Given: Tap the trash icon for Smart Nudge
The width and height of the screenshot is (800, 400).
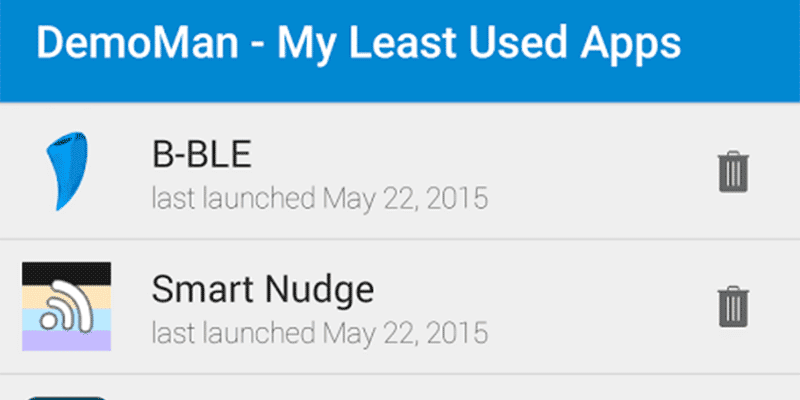Looking at the screenshot, I should (x=733, y=307).
